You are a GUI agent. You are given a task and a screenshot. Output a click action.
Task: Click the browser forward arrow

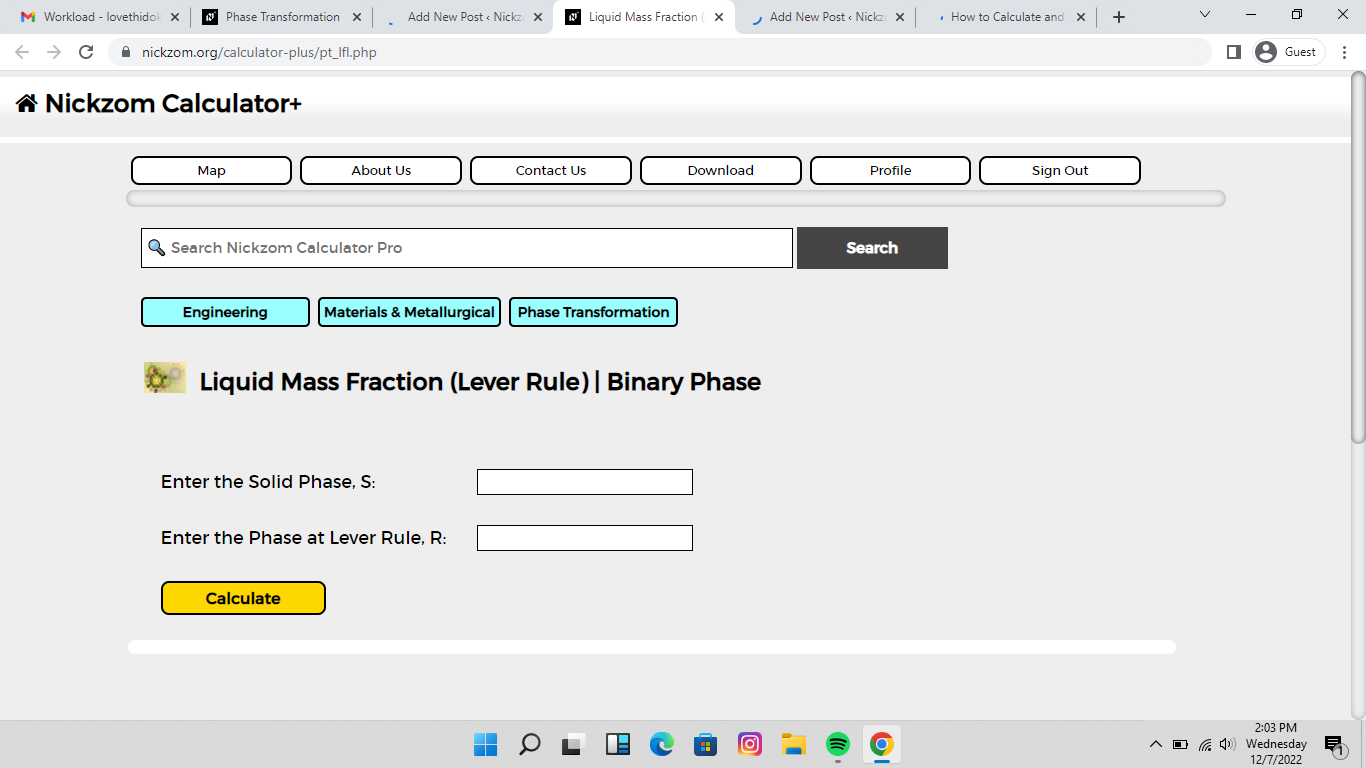[x=54, y=52]
